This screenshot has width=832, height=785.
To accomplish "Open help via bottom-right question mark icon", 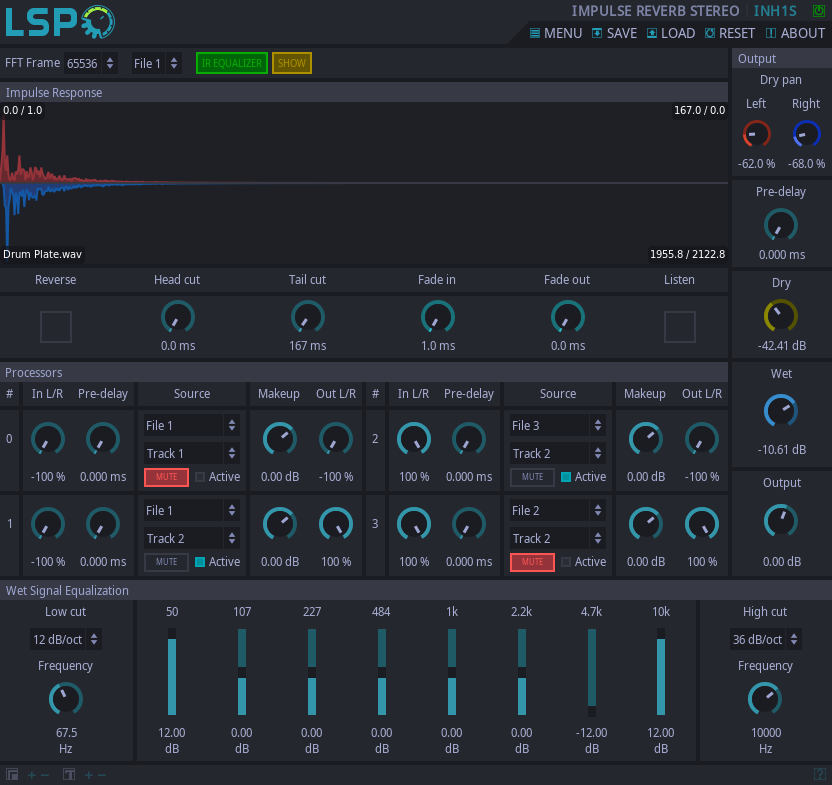I will click(819, 774).
